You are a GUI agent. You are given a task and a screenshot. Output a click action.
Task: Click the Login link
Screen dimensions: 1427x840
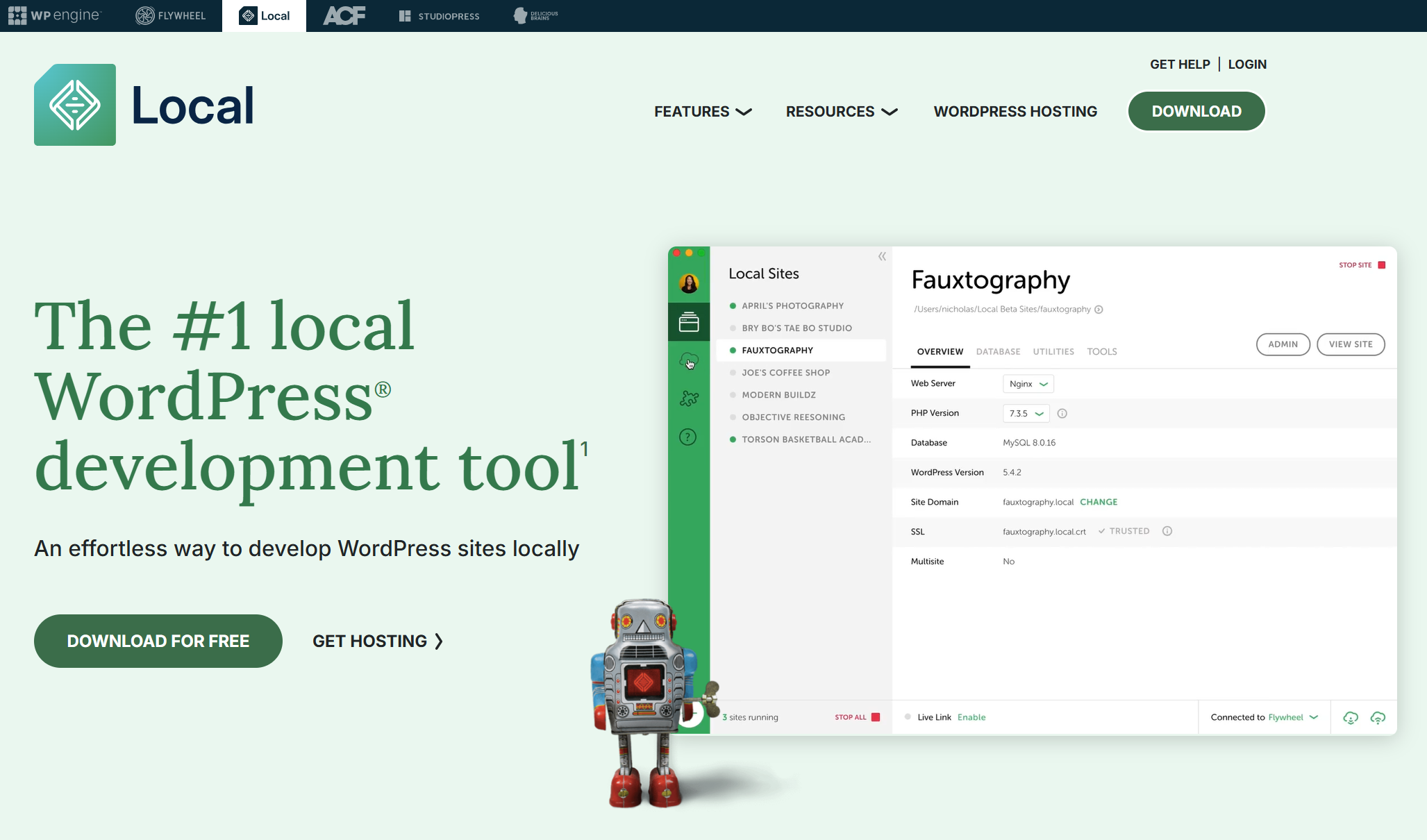tap(1246, 64)
